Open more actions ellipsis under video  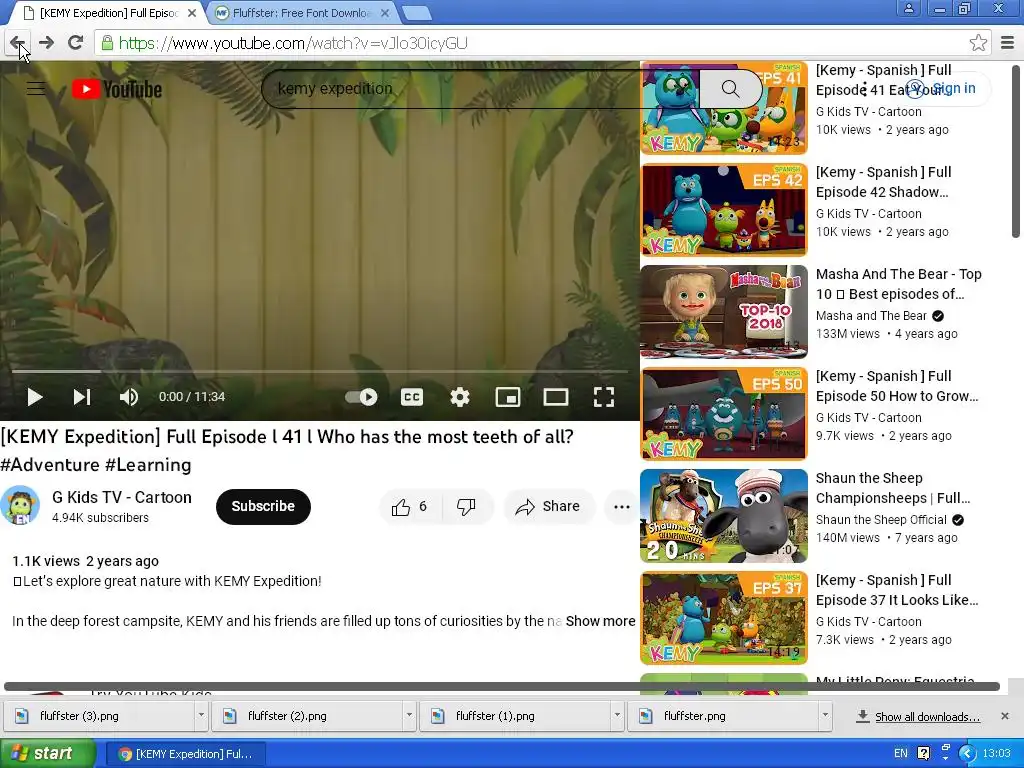coord(622,507)
